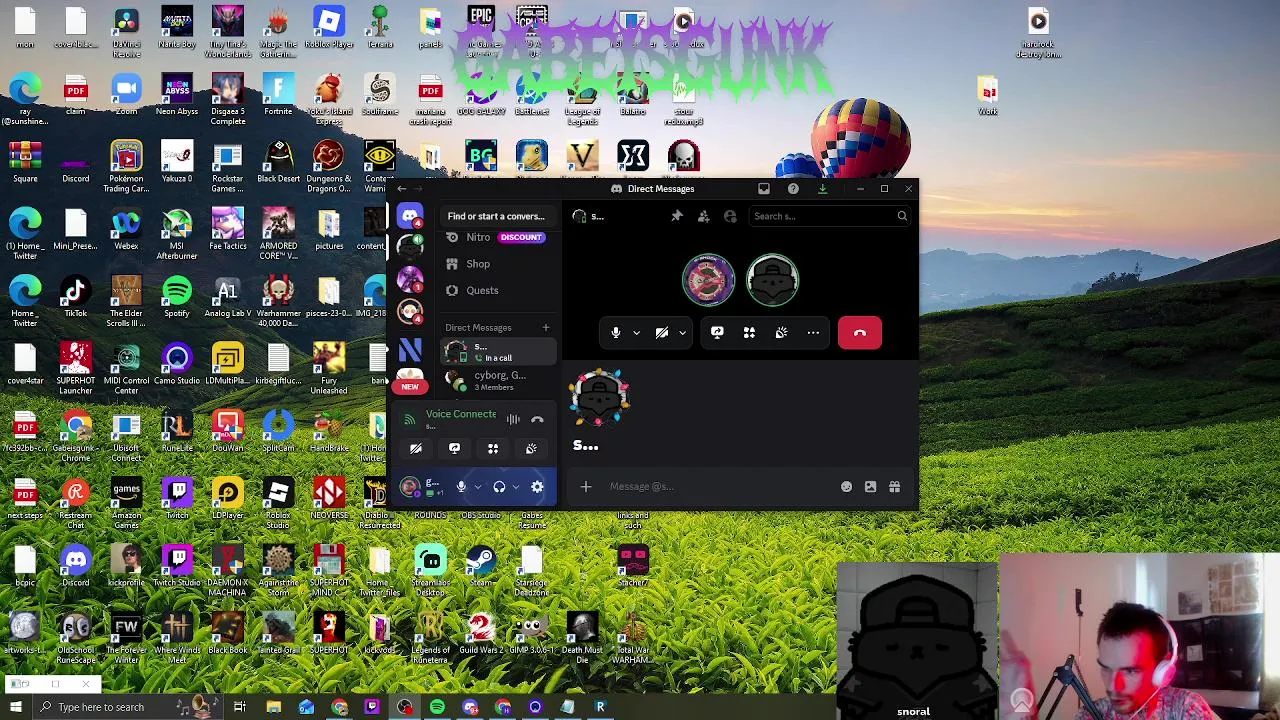This screenshot has height=720, width=1280.
Task: Expand input device options beside user panel mic
Action: coord(478,487)
